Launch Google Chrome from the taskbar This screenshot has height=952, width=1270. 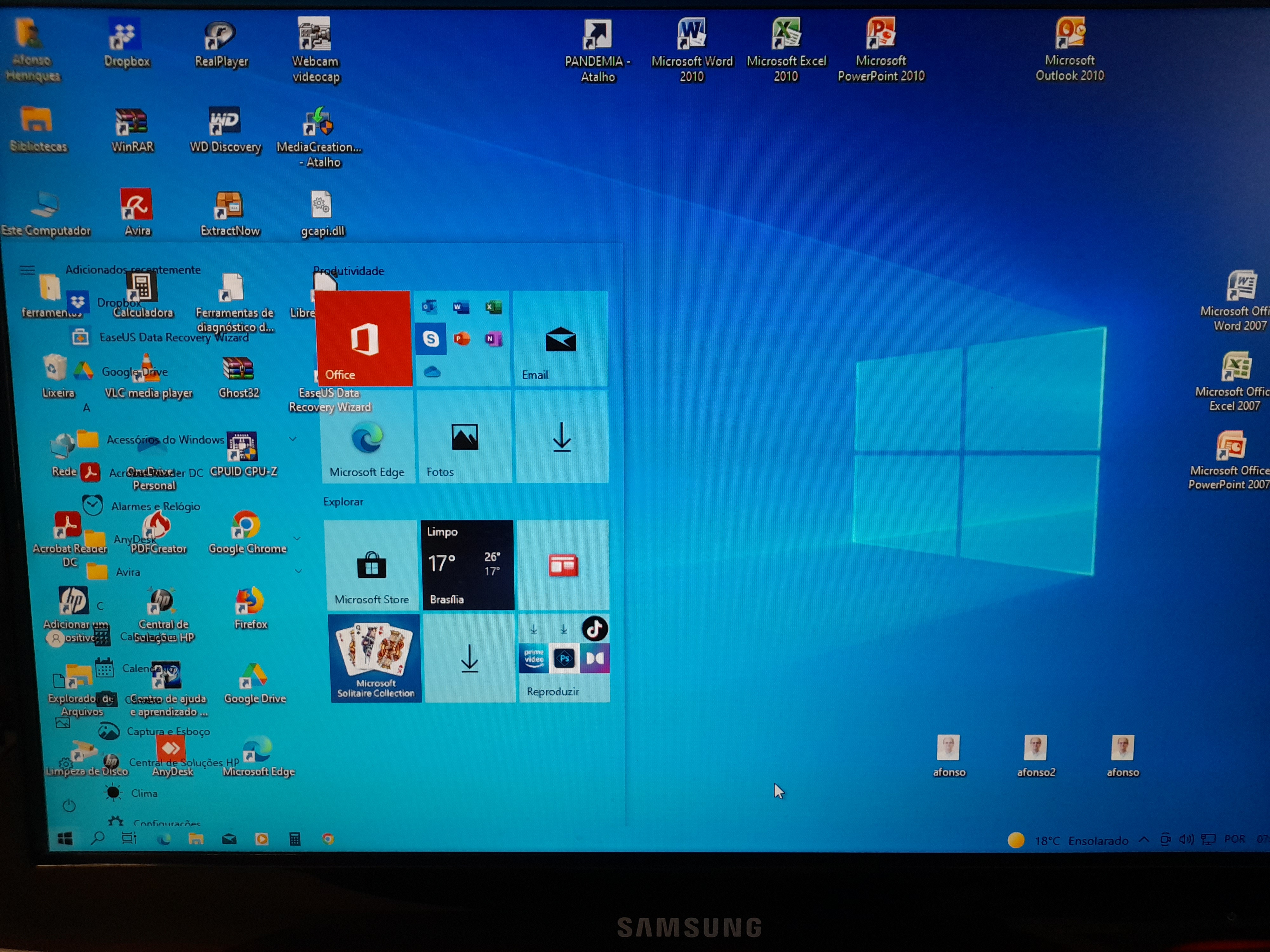pyautogui.click(x=328, y=839)
